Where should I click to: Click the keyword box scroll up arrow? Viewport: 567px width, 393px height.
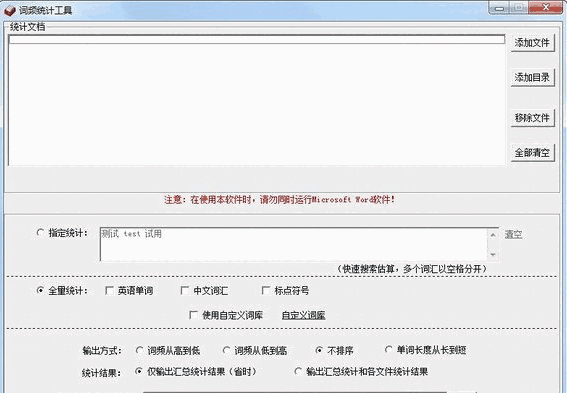(x=493, y=235)
